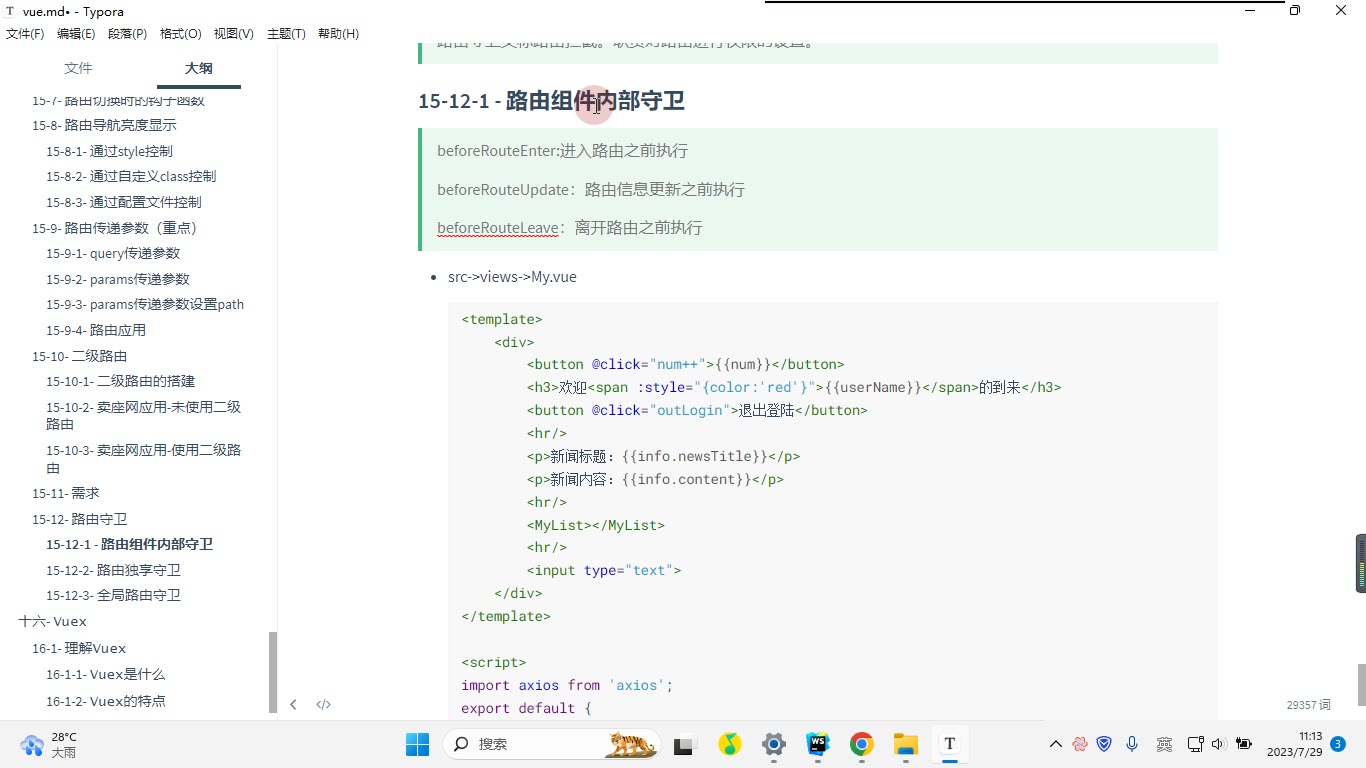Viewport: 1366px width, 768px height.
Task: Open the blue shield tray icon
Action: click(x=1104, y=744)
